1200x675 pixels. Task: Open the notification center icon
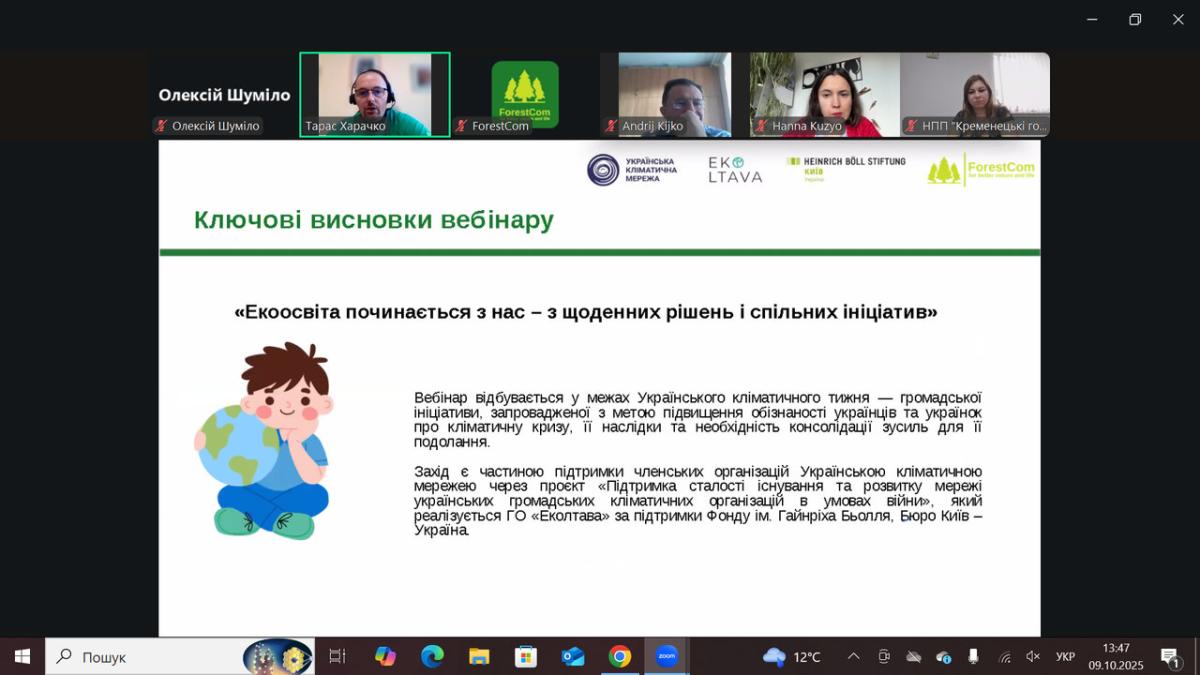(x=1170, y=656)
